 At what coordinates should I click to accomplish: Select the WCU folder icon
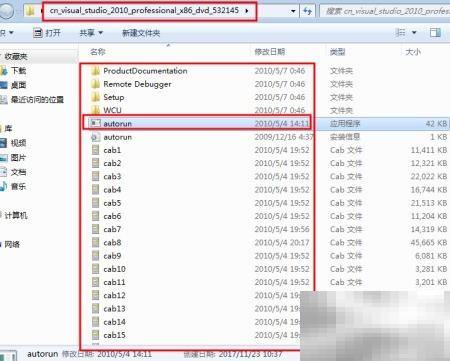coord(95,110)
